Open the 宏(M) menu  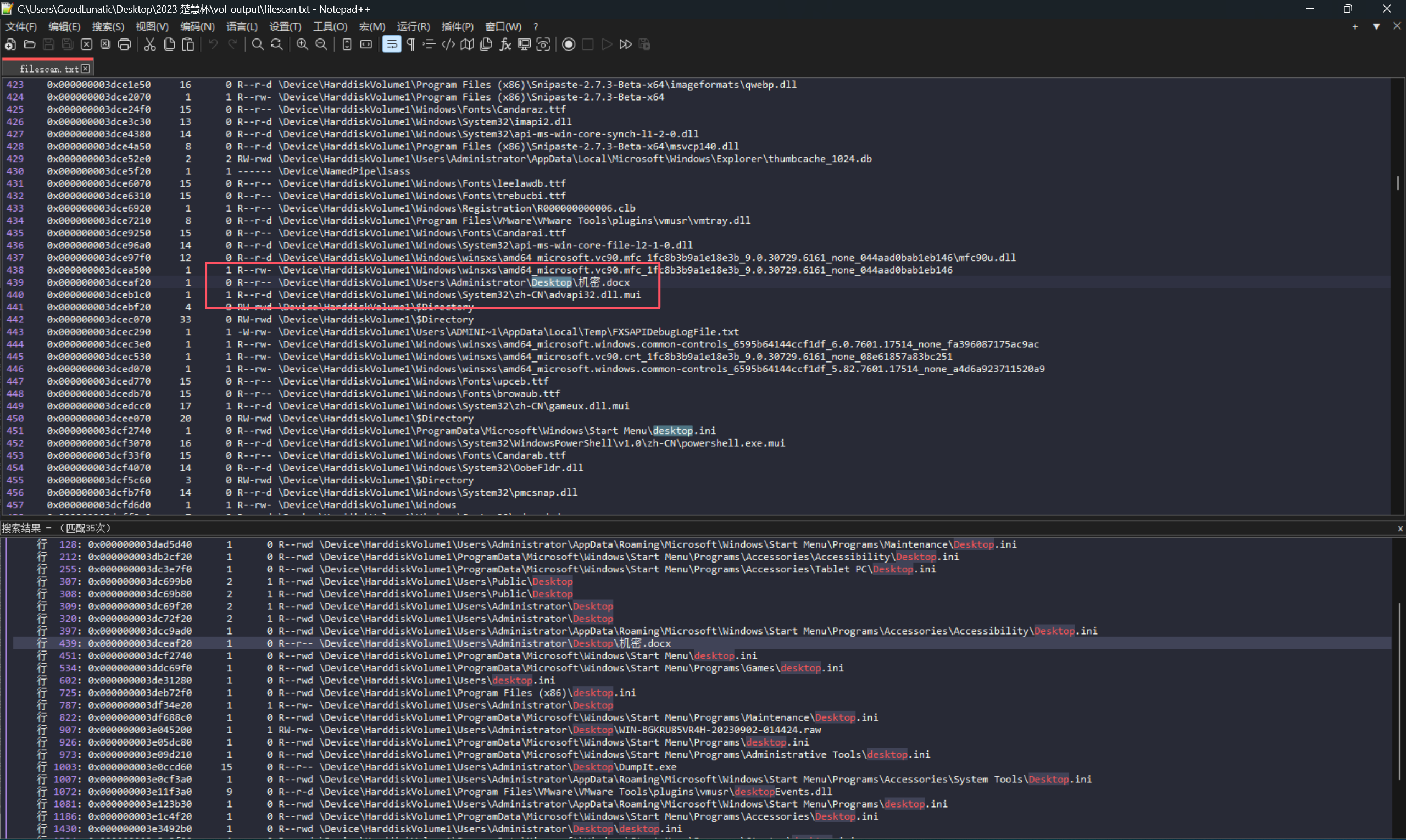pyautogui.click(x=372, y=26)
